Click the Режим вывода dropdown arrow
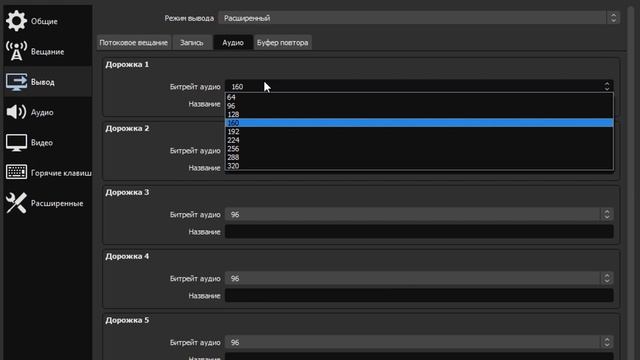The height and width of the screenshot is (360, 640). pos(613,18)
